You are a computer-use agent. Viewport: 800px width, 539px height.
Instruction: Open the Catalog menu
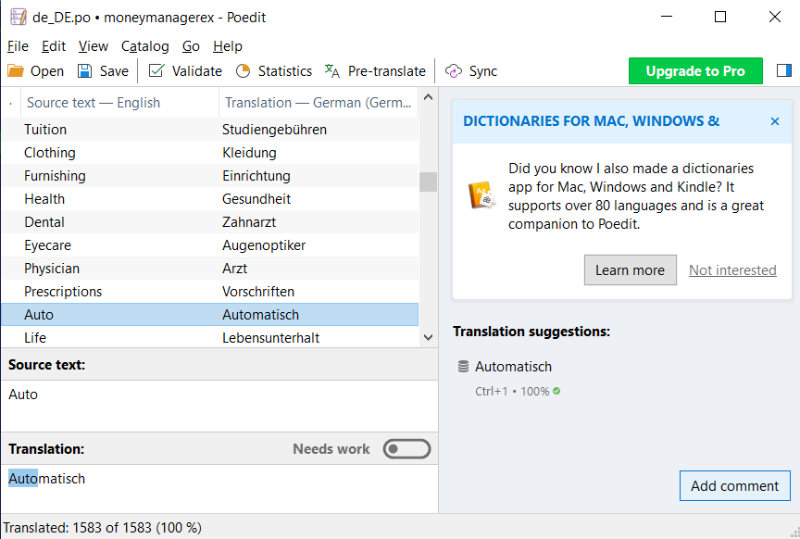coord(145,46)
